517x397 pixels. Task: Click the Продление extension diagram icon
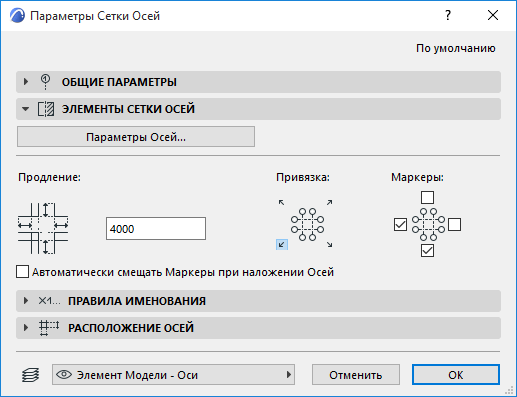coord(43,228)
